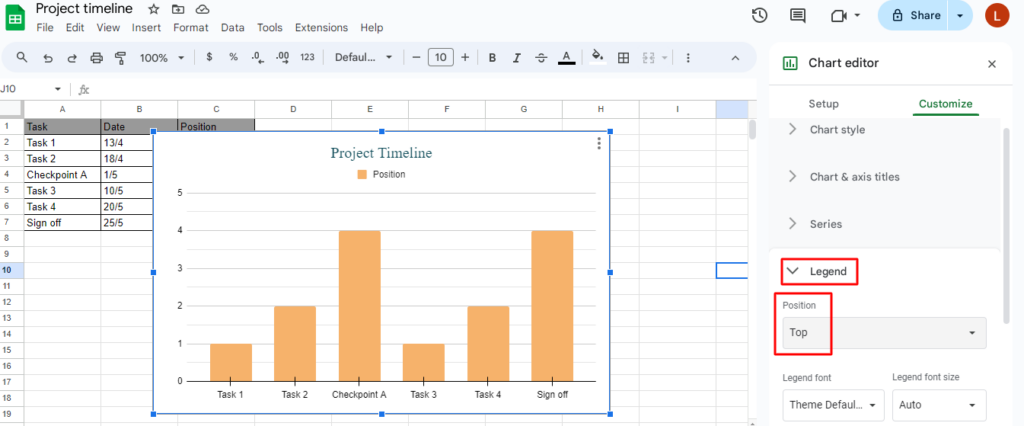The height and width of the screenshot is (426, 1024).
Task: Print the spreadsheet
Action: coord(97,58)
